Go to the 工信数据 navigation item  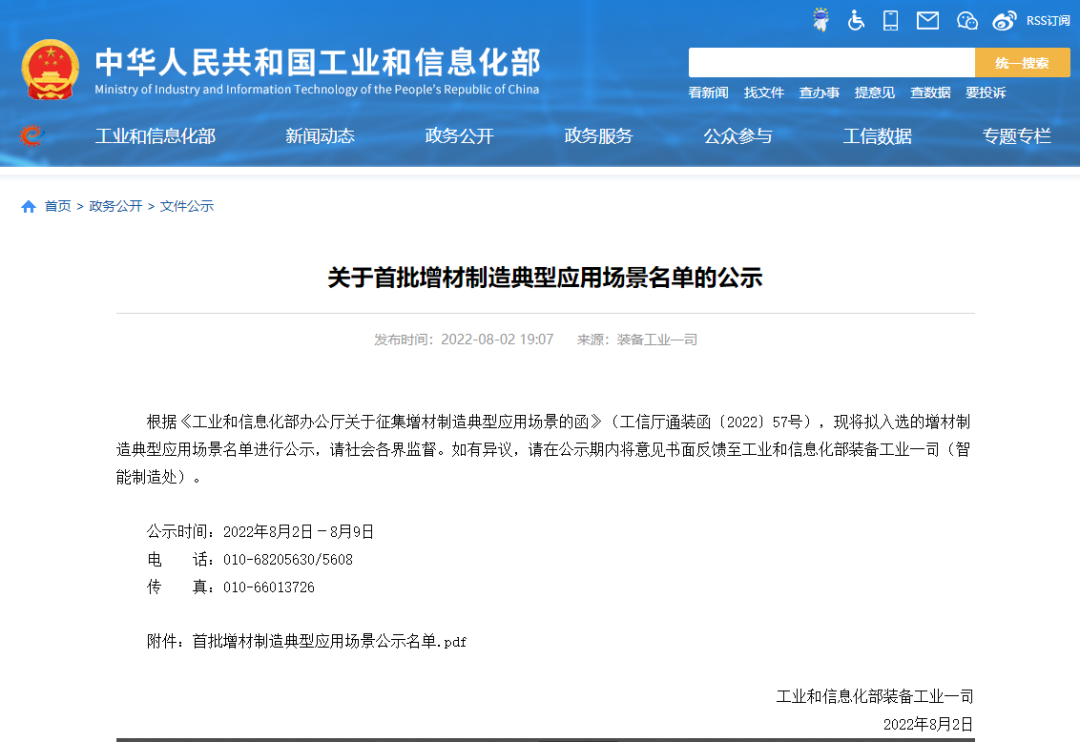tap(877, 136)
